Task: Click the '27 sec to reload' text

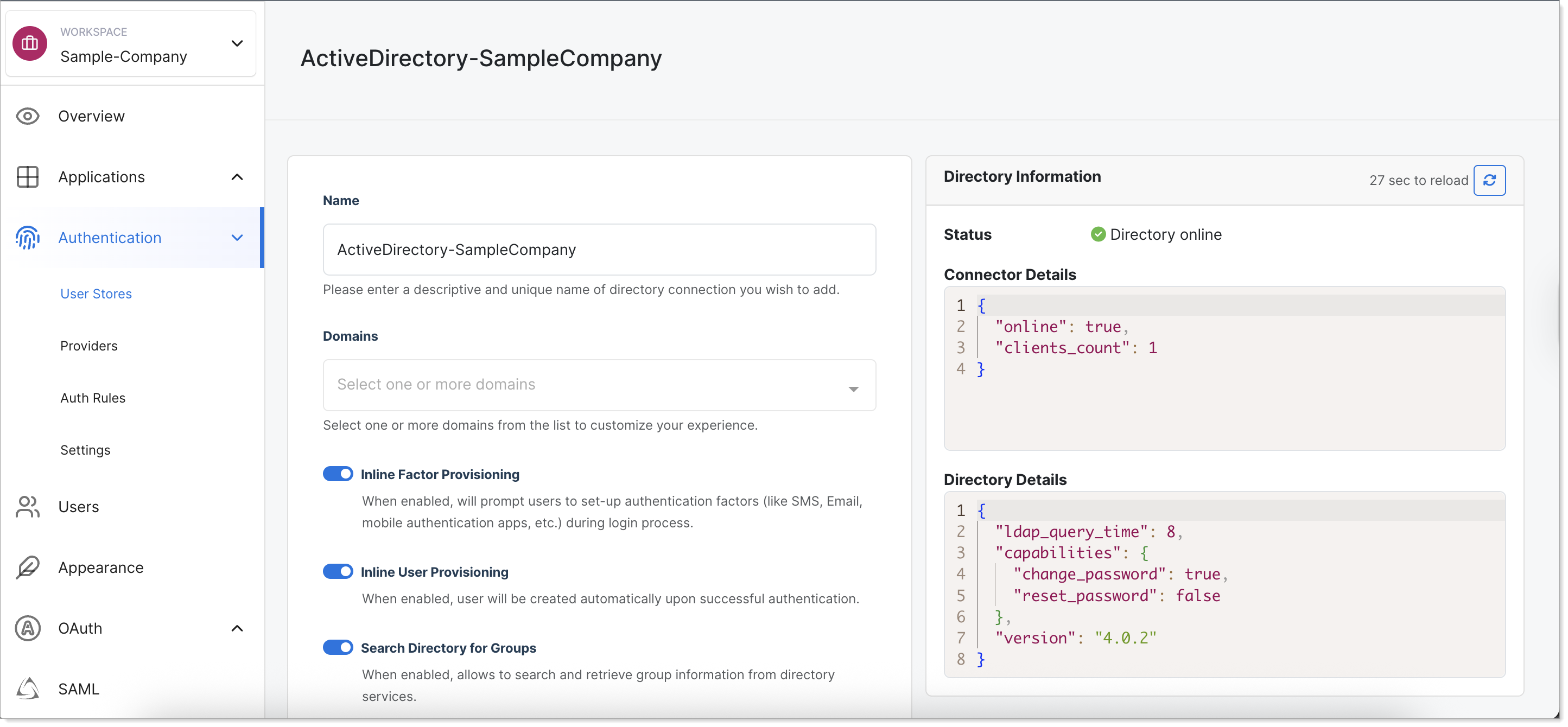Action: tap(1419, 181)
